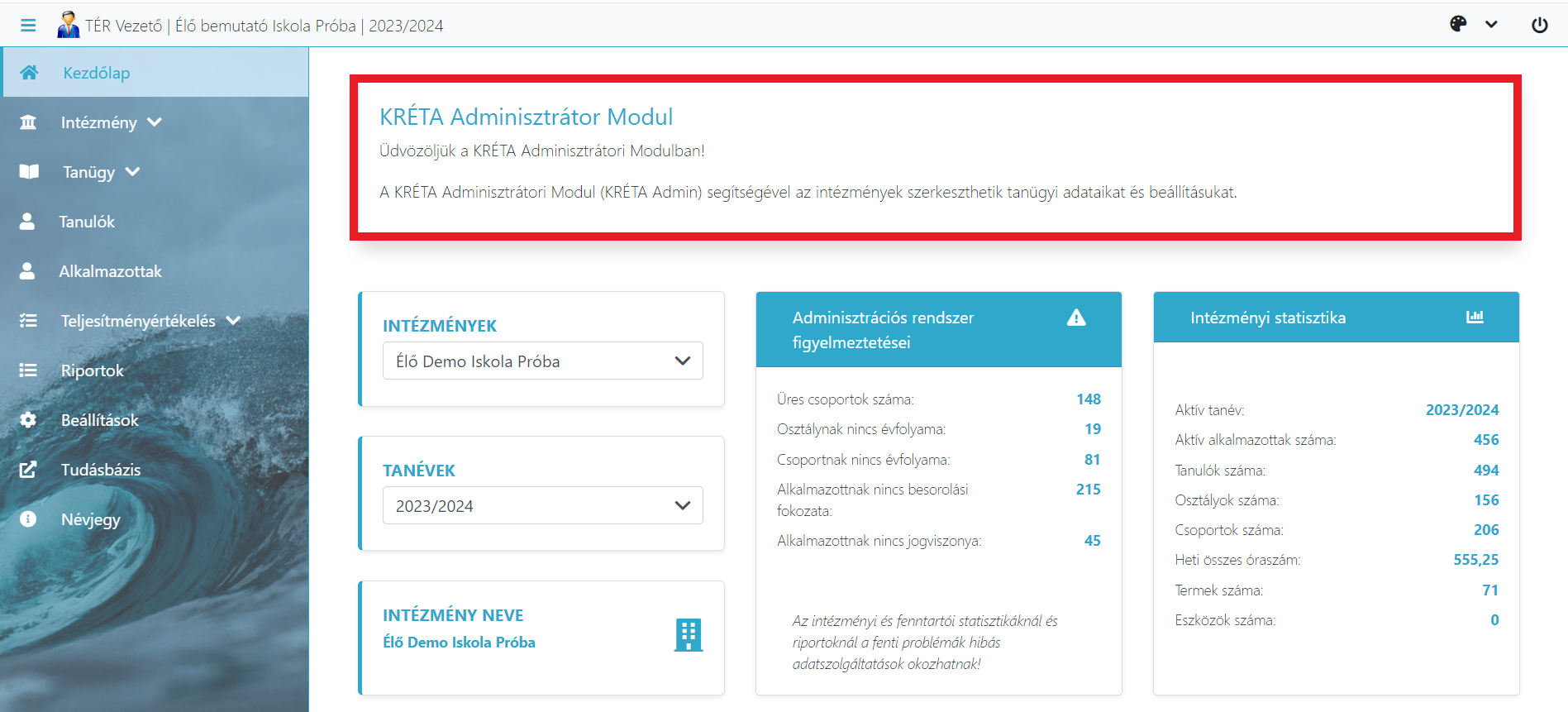Expand the Intézmény submenu chevron

point(155,122)
